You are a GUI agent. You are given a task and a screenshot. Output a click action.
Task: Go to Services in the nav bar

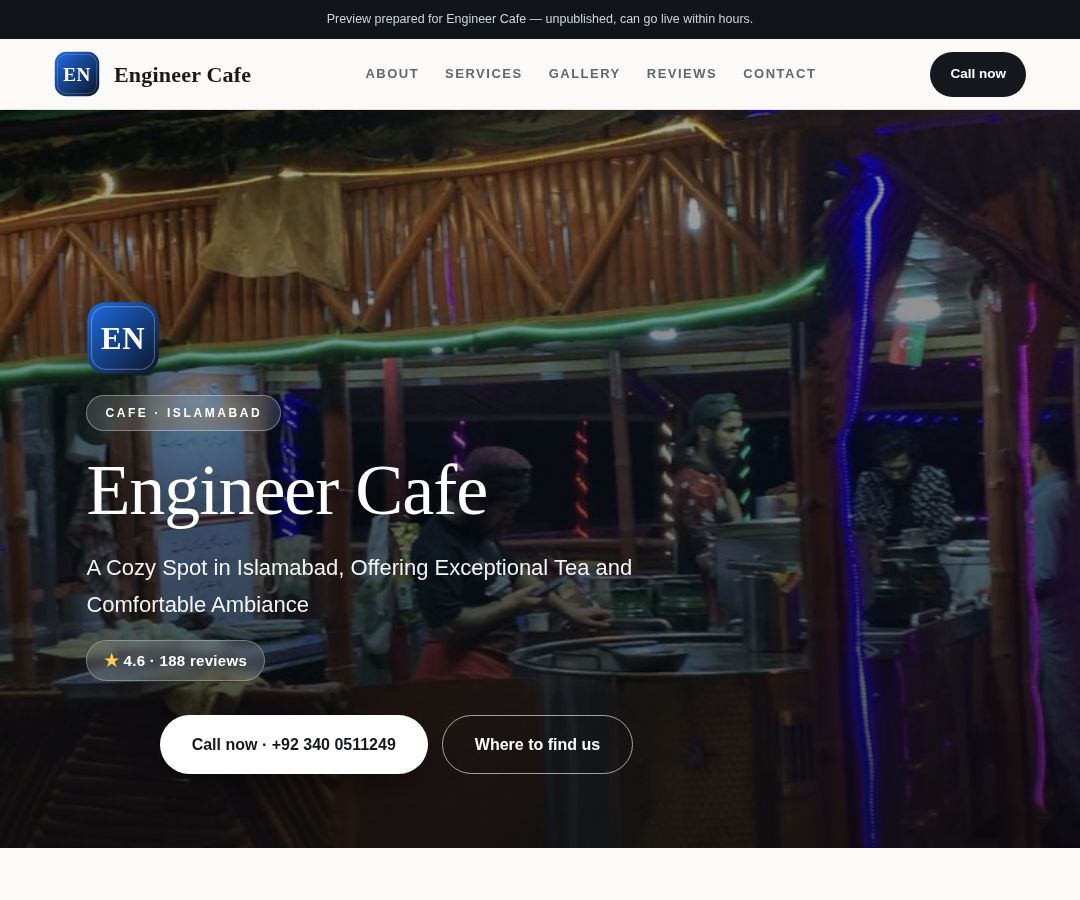[484, 74]
